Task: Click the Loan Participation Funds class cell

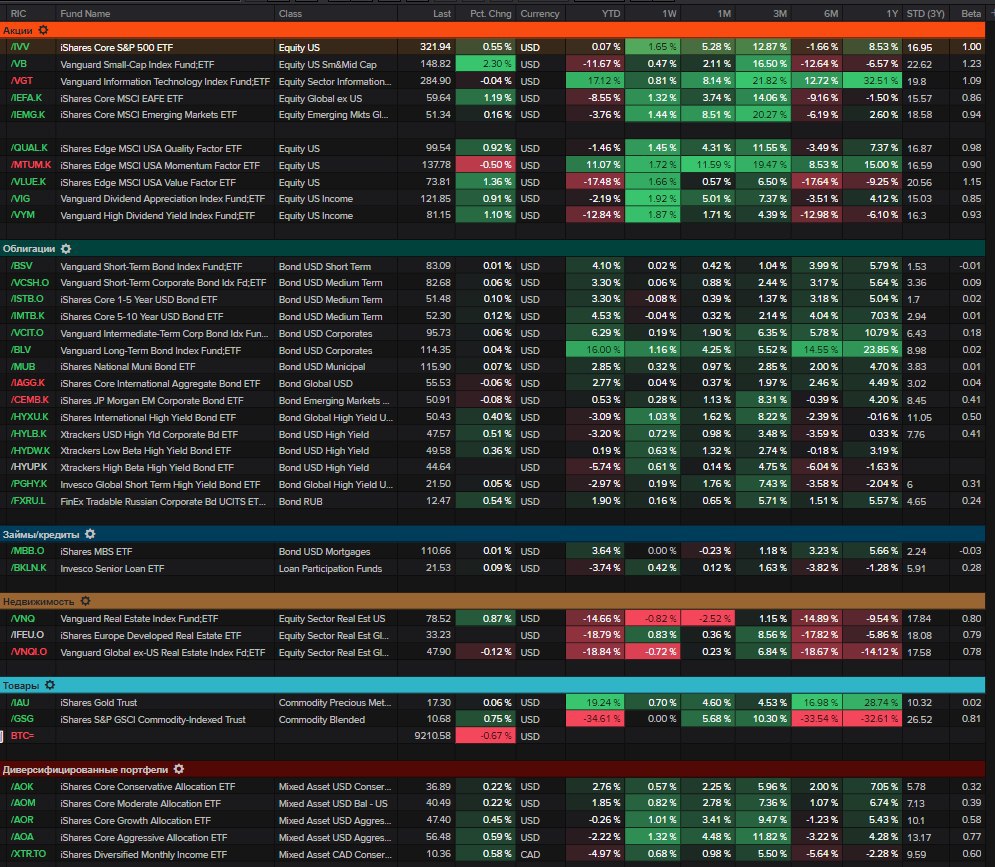Action: [x=330, y=569]
